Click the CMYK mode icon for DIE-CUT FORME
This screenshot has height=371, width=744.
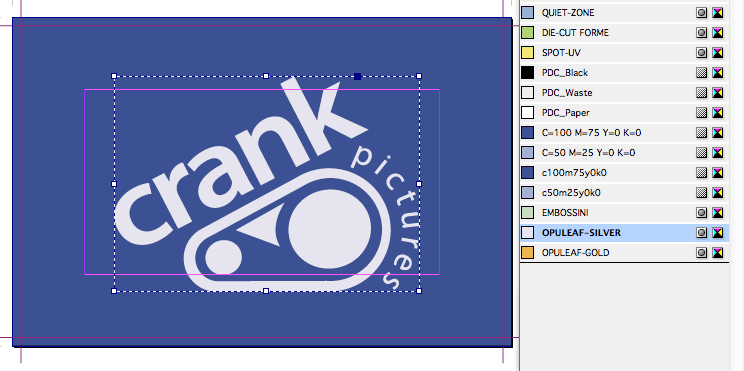718,33
